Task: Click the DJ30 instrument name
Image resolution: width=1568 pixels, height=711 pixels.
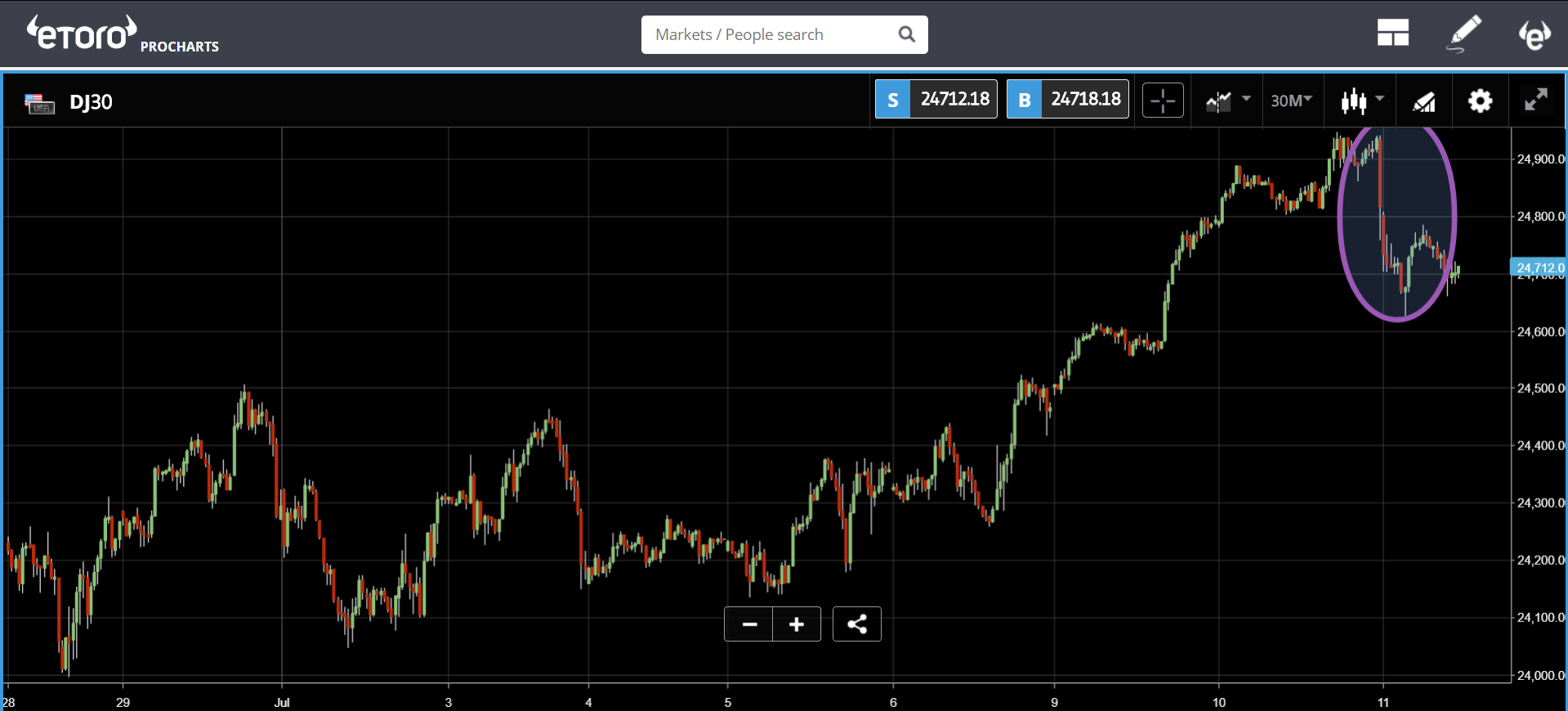Action: pos(91,102)
